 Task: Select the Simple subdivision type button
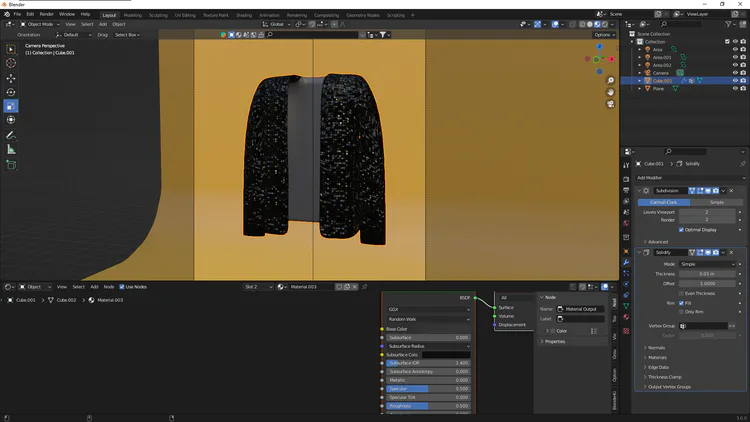point(717,202)
